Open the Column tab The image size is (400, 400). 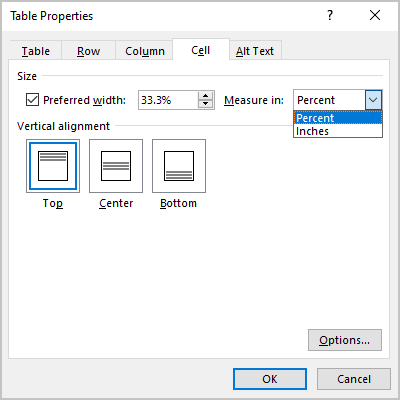[x=145, y=51]
